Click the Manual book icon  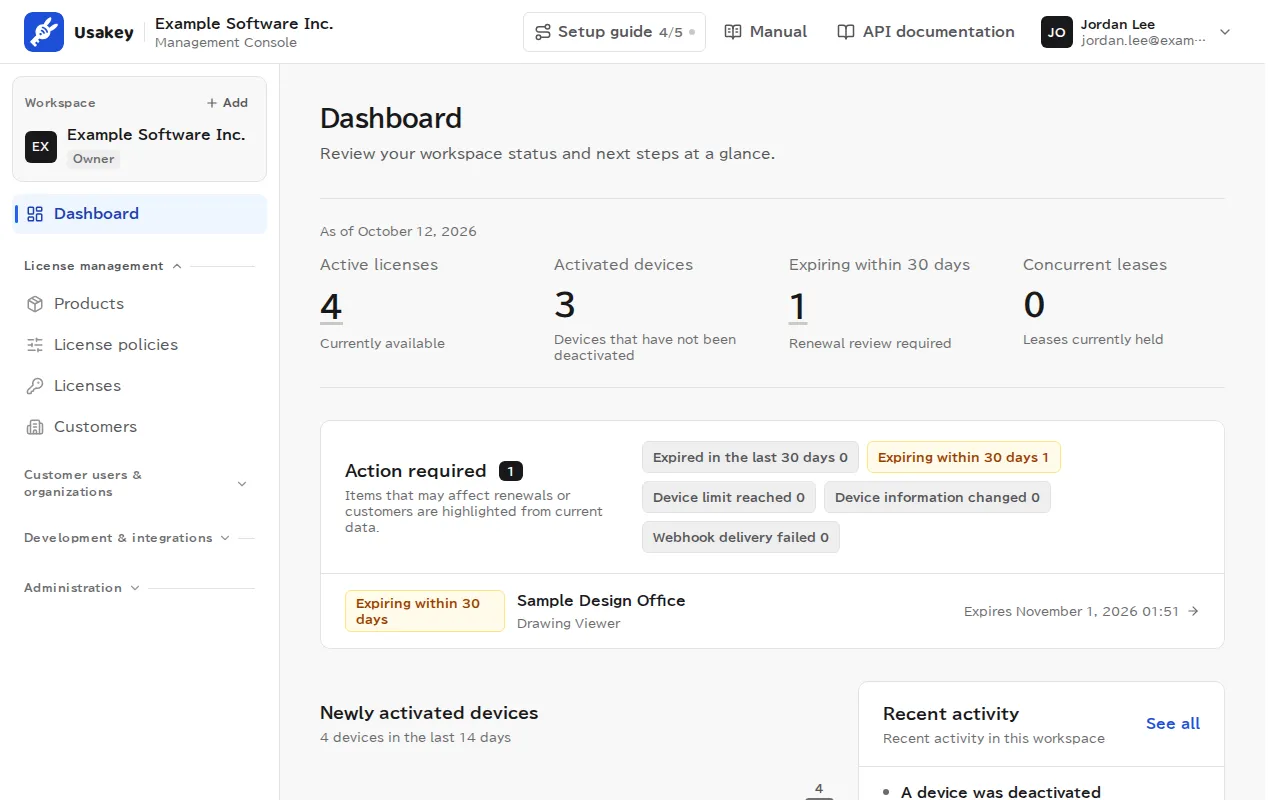(733, 32)
